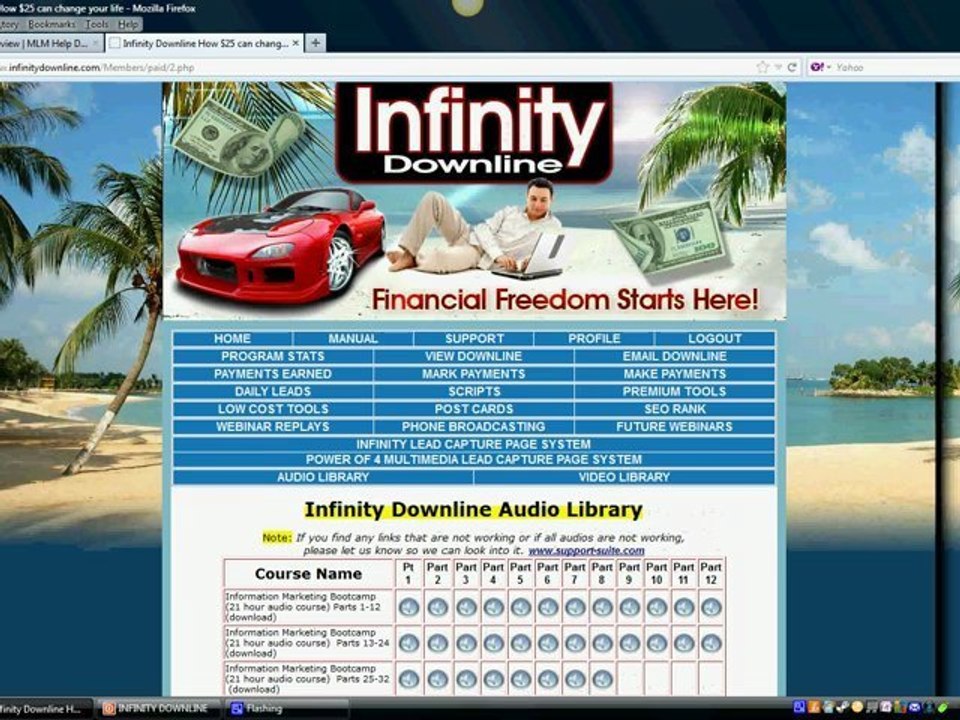Viewport: 960px width, 720px height.
Task: Open the Bookmarks menu
Action: click(x=51, y=24)
